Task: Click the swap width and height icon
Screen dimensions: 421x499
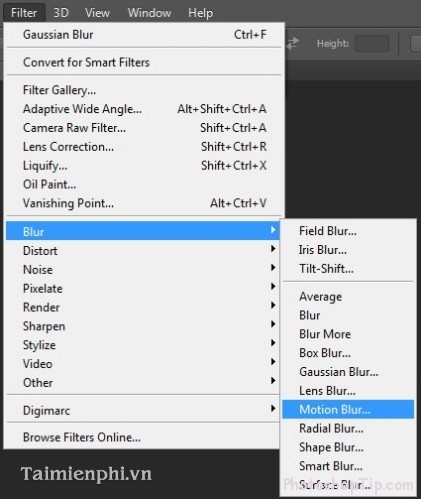Action: (x=293, y=43)
